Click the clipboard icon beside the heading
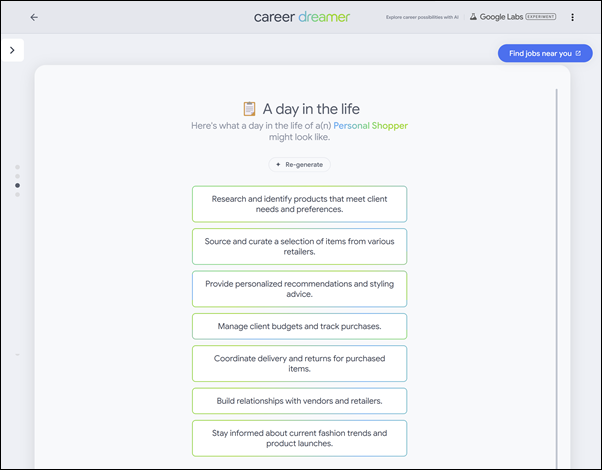 (x=250, y=108)
